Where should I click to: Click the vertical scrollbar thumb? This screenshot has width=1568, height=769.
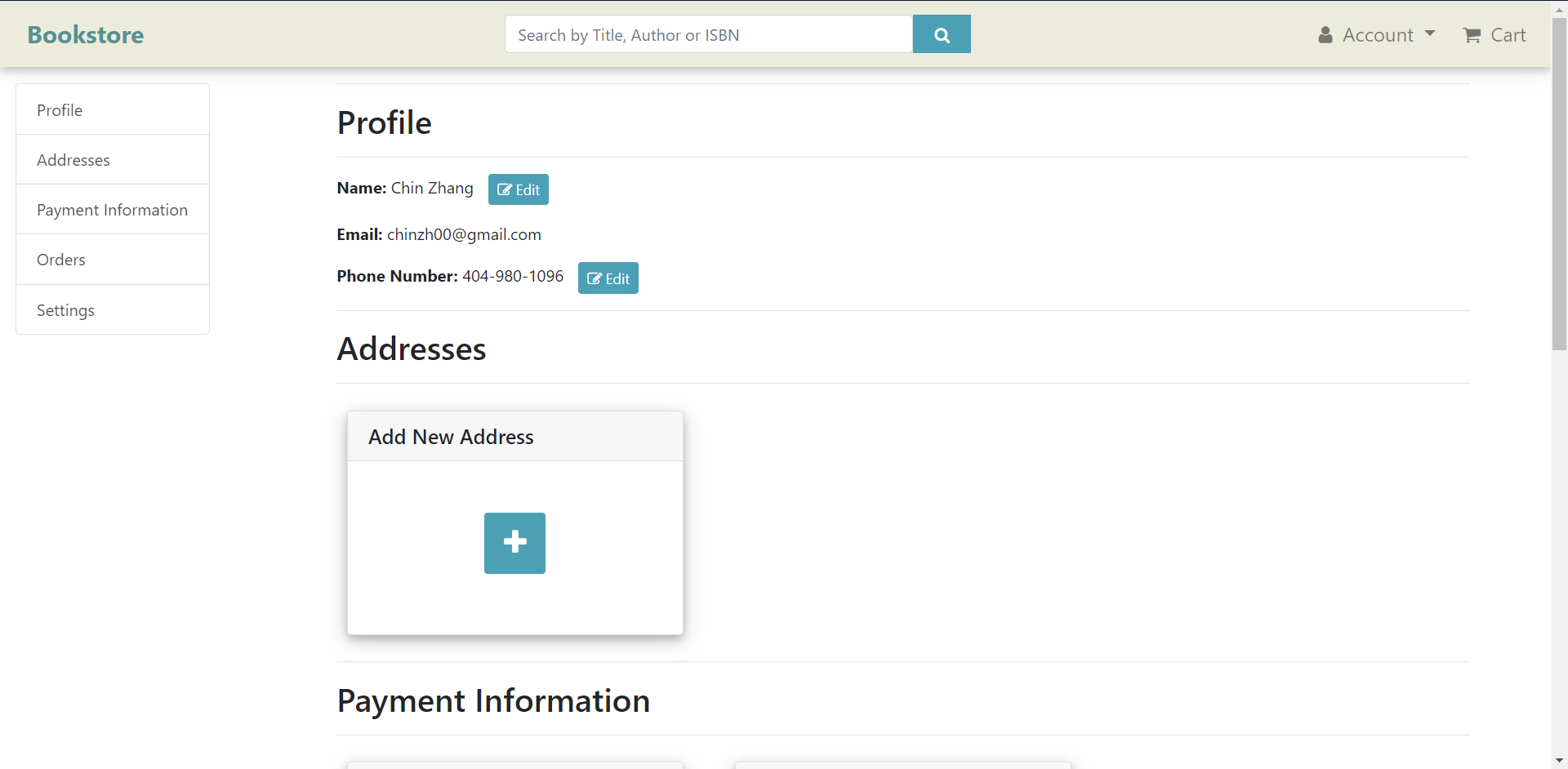click(1559, 184)
